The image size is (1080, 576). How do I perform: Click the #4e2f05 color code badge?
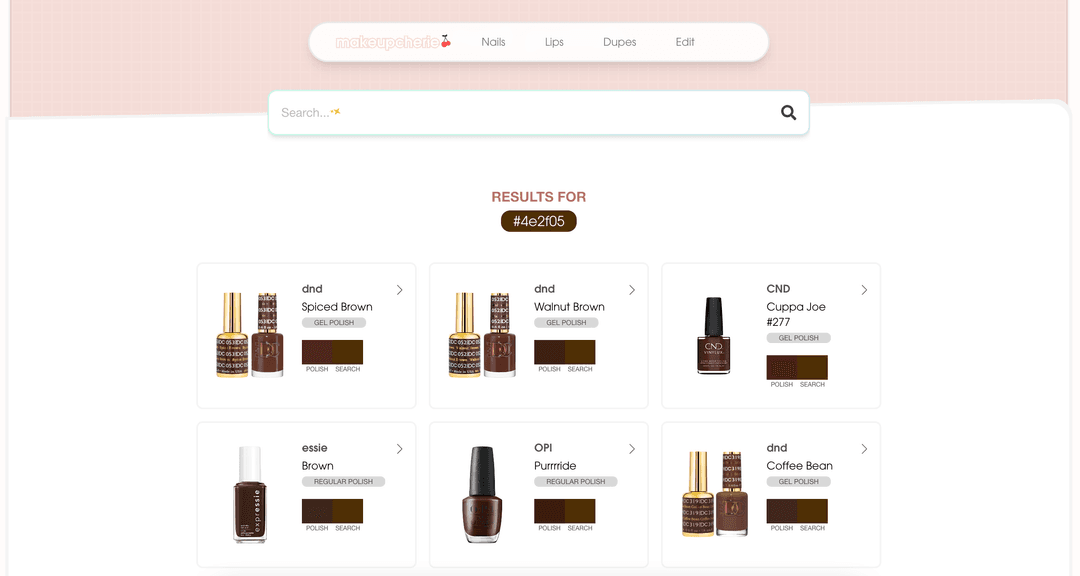click(x=539, y=221)
